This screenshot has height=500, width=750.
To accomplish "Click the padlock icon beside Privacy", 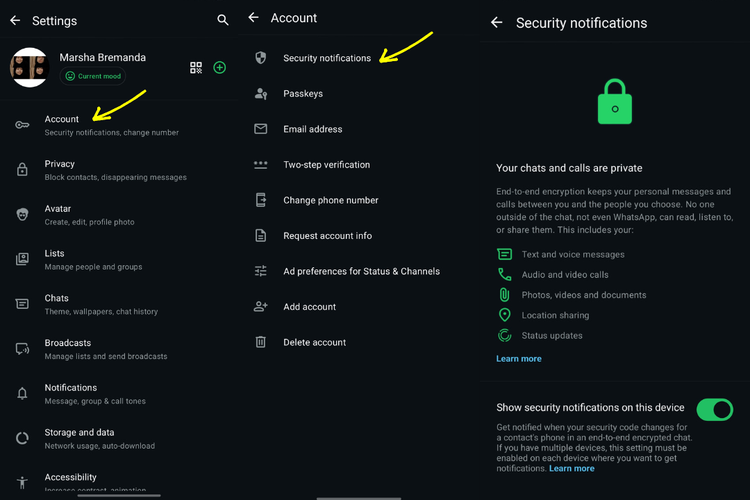I will click(x=22, y=169).
